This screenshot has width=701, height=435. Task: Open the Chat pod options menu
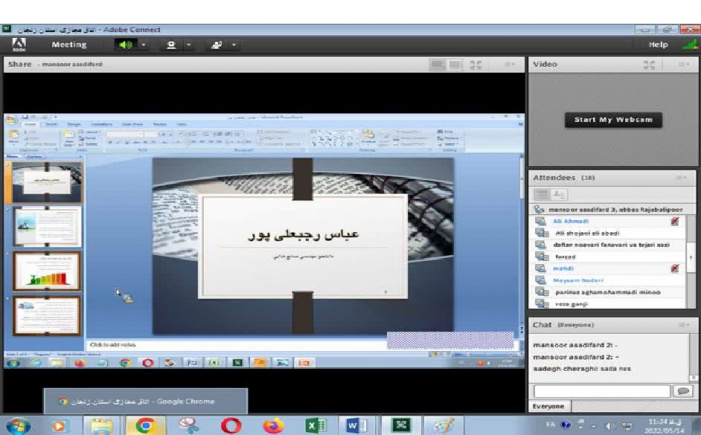682,325
